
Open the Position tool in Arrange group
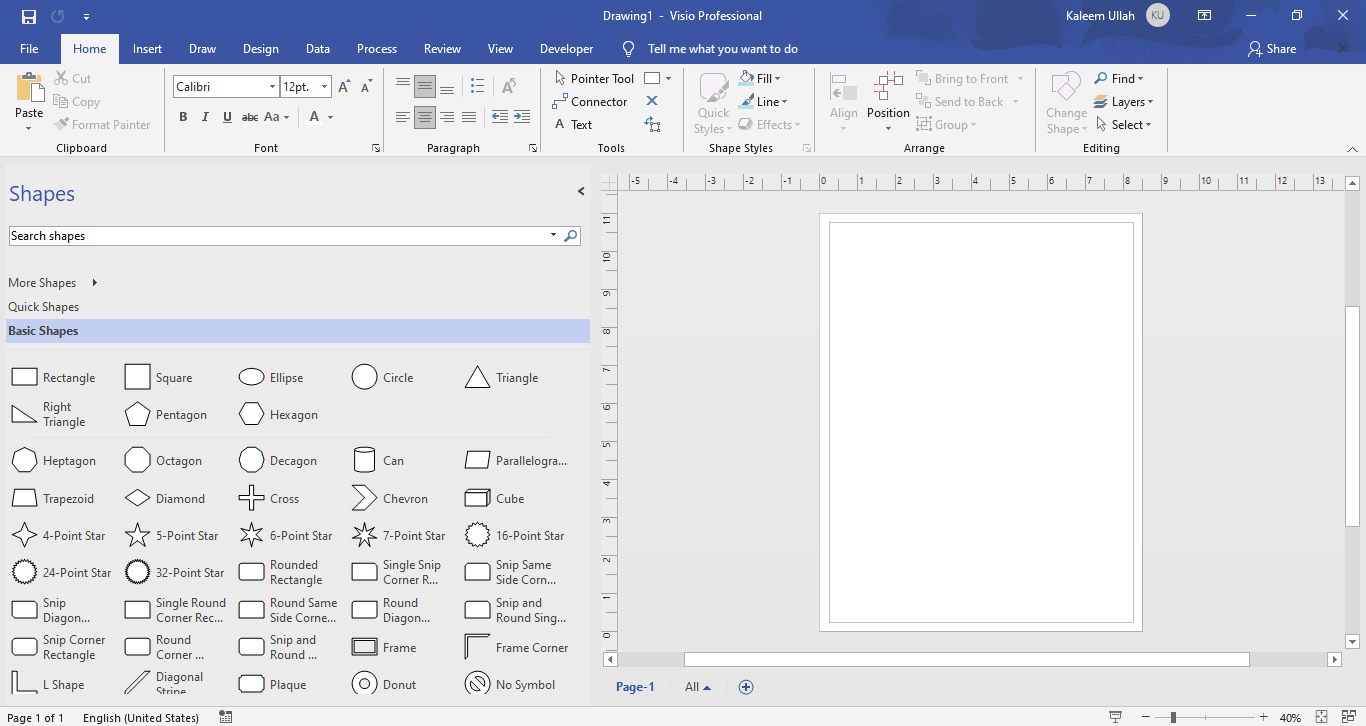[x=887, y=100]
